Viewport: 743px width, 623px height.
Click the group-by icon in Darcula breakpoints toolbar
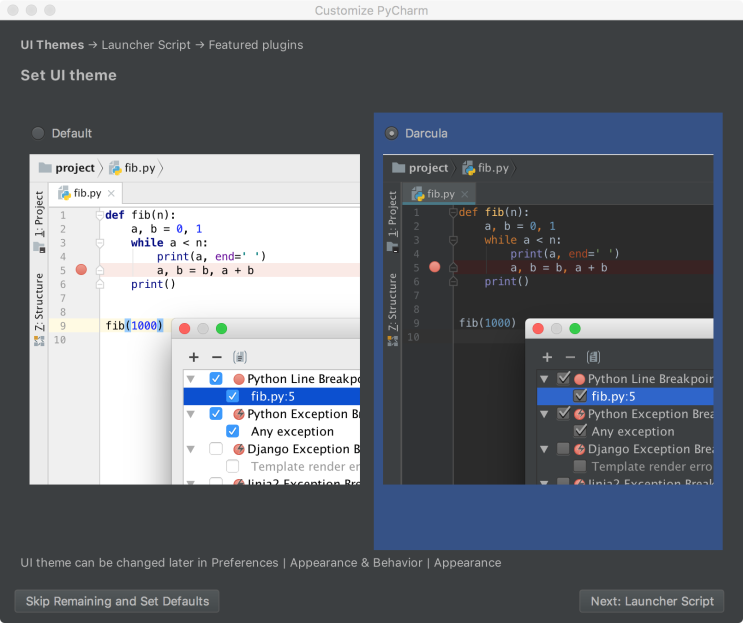[x=593, y=357]
